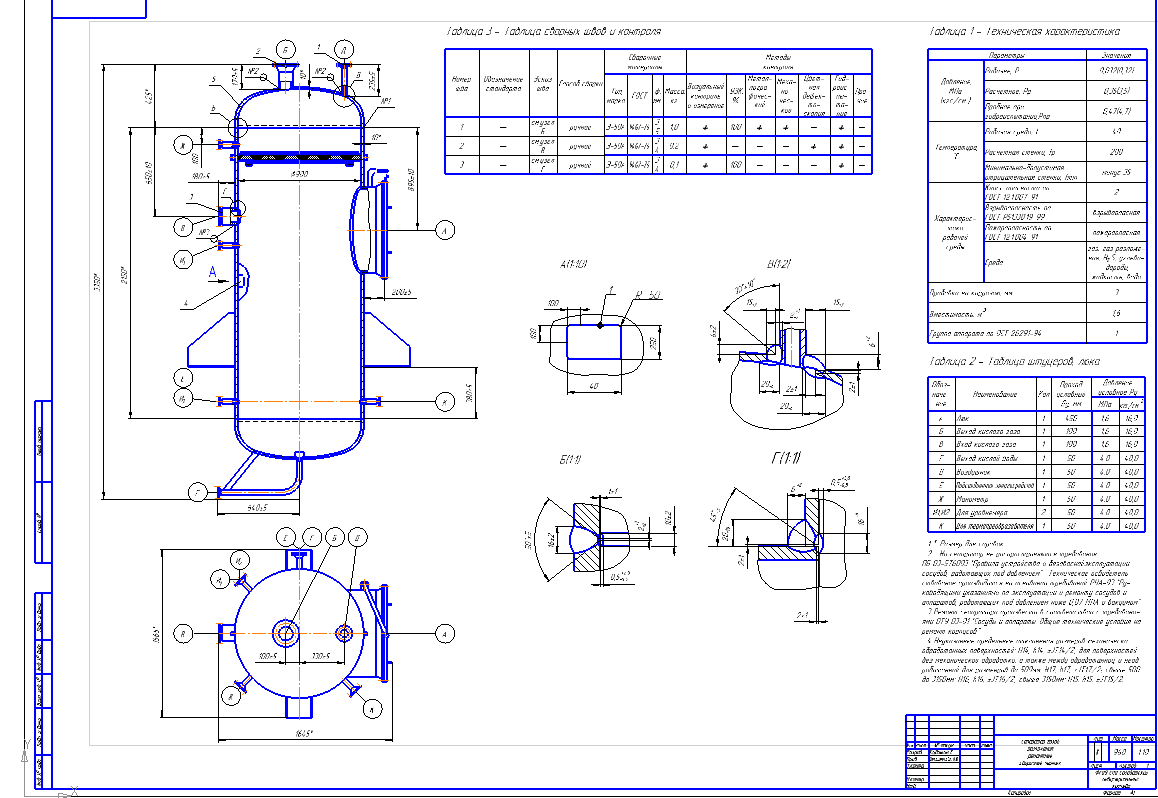
Task: Click the detail view title А(1:10)
Action: coord(581,266)
